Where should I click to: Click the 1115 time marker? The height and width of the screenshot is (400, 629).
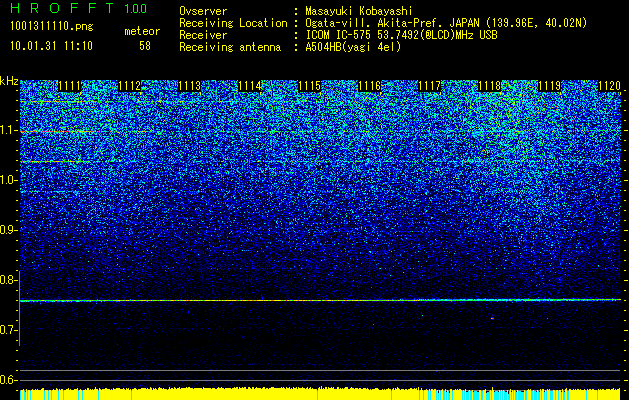[x=310, y=86]
